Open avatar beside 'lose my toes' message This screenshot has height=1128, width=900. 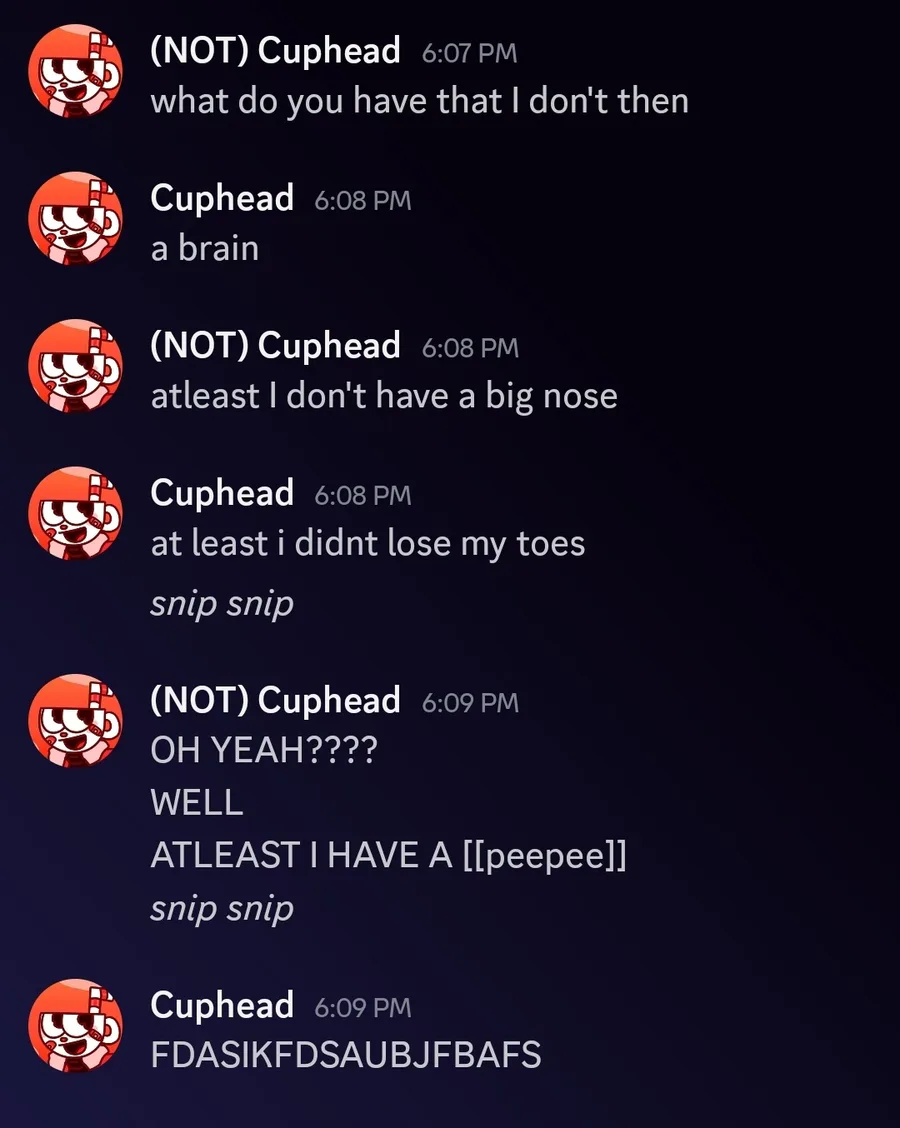[75, 514]
